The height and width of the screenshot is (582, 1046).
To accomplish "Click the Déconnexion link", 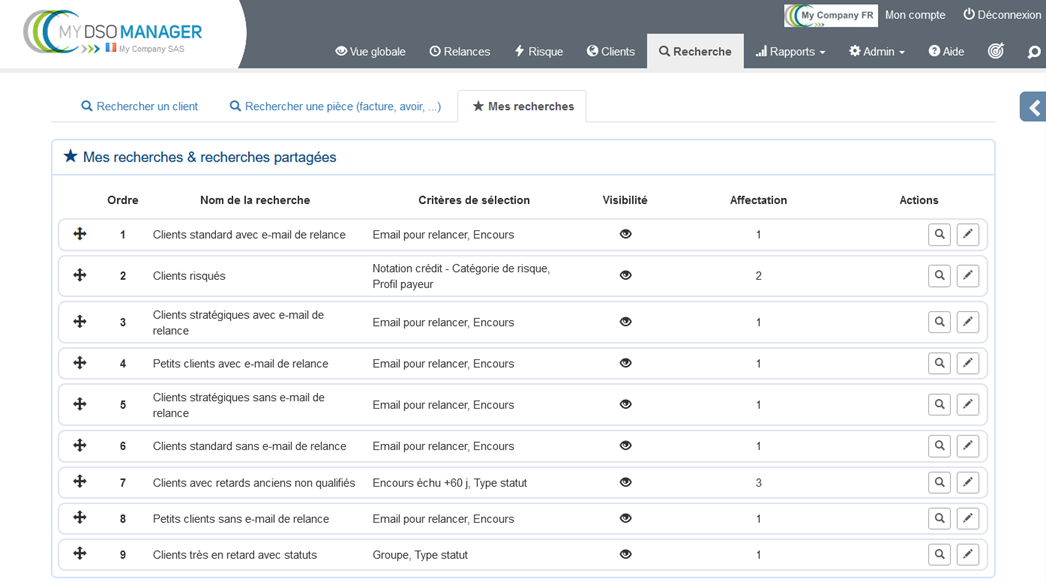I will coord(1002,15).
